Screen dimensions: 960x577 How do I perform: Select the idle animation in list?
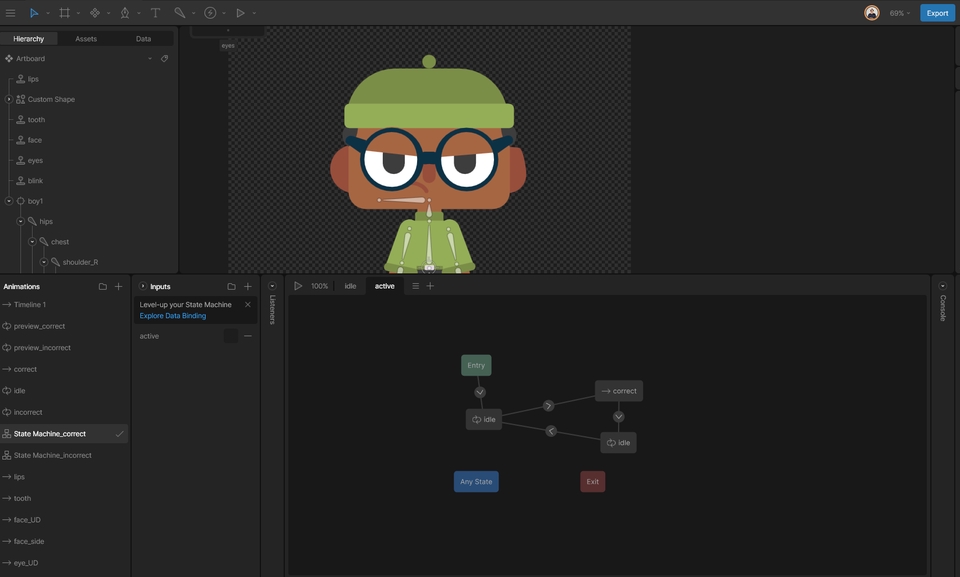(64, 391)
